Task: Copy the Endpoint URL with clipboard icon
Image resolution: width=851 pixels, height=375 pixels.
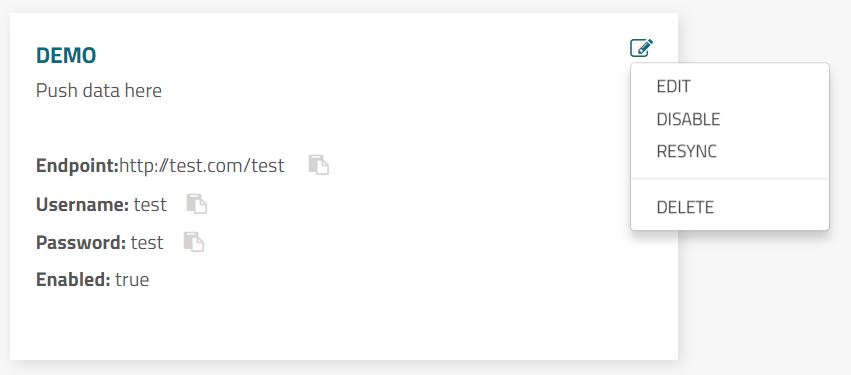Action: (x=319, y=164)
